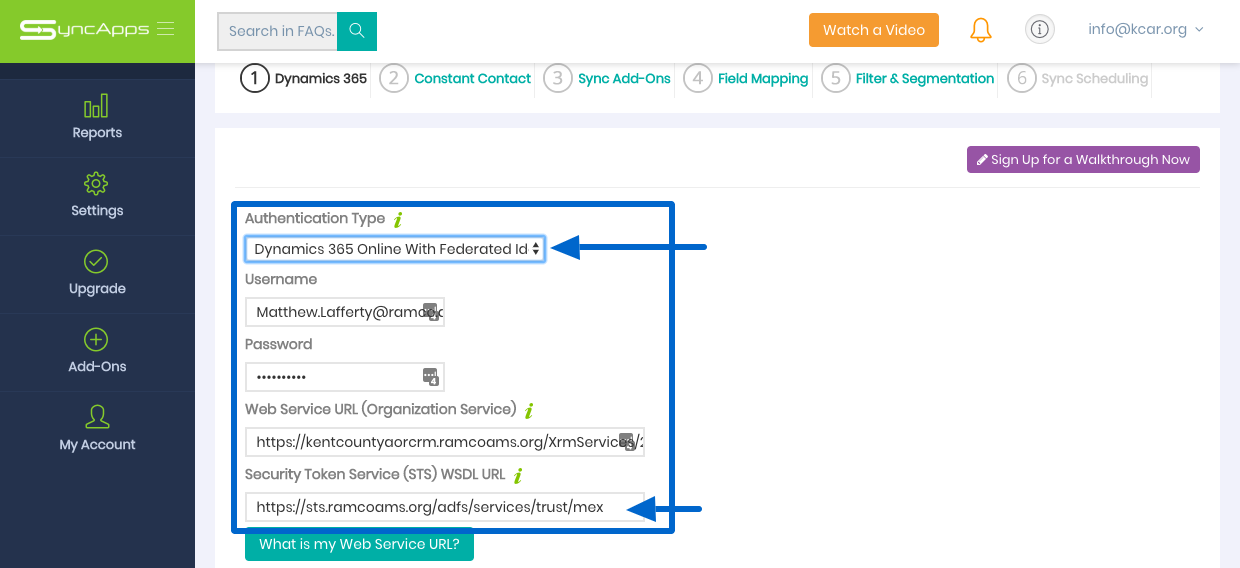Click the Password input field
Screen dimensions: 1240x568
345,377
